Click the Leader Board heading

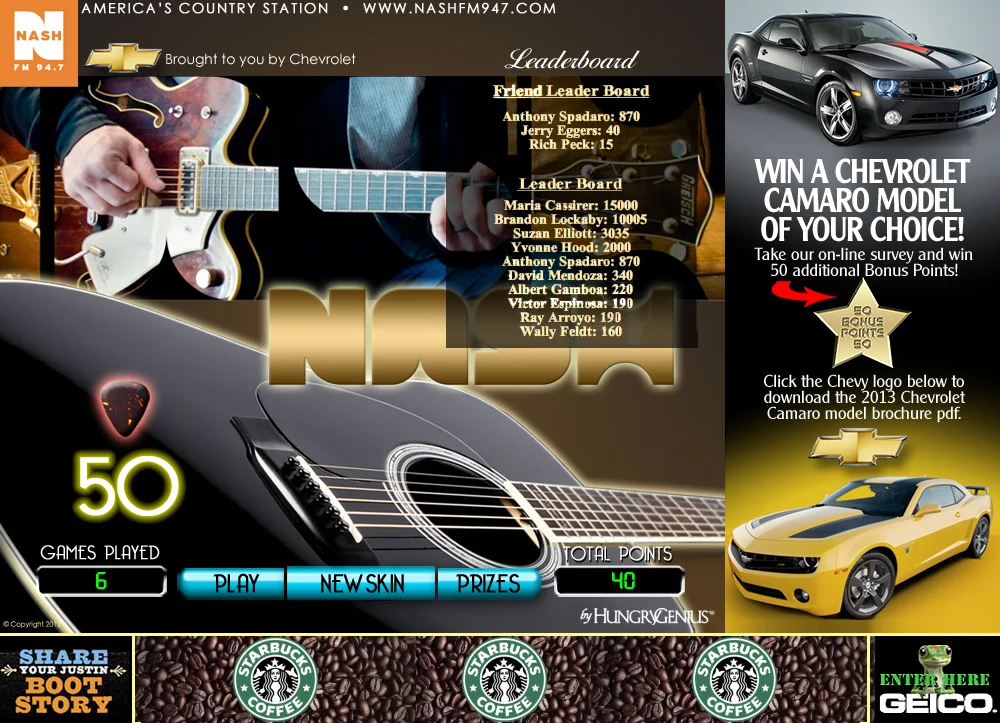coord(570,184)
